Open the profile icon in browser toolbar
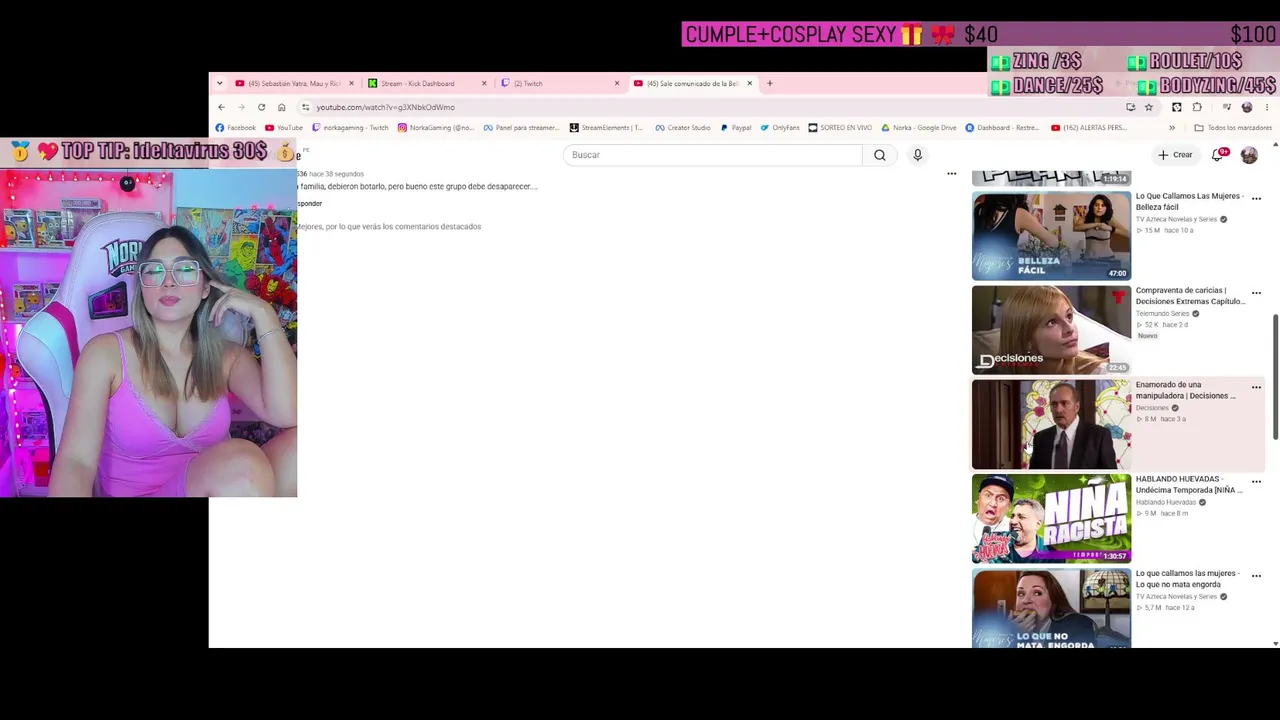Viewport: 1280px width, 720px height. [x=1247, y=107]
